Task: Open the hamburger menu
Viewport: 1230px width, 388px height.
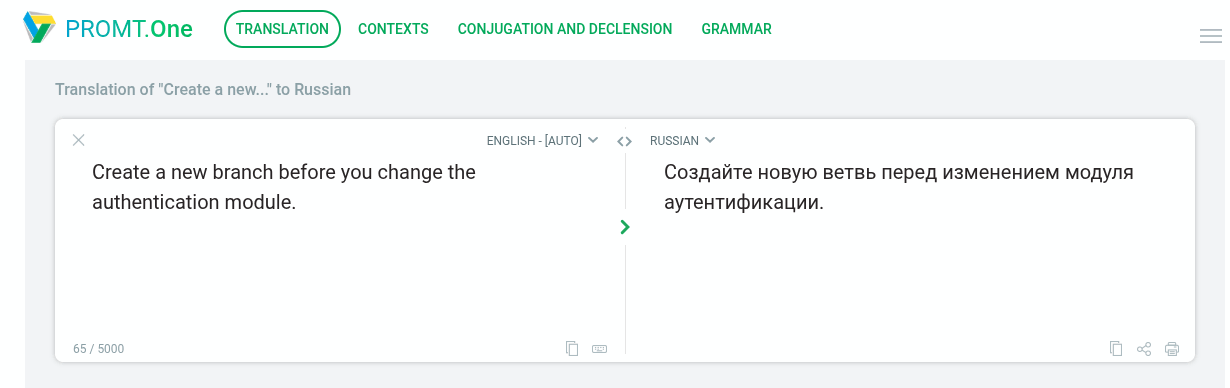Action: click(1210, 37)
